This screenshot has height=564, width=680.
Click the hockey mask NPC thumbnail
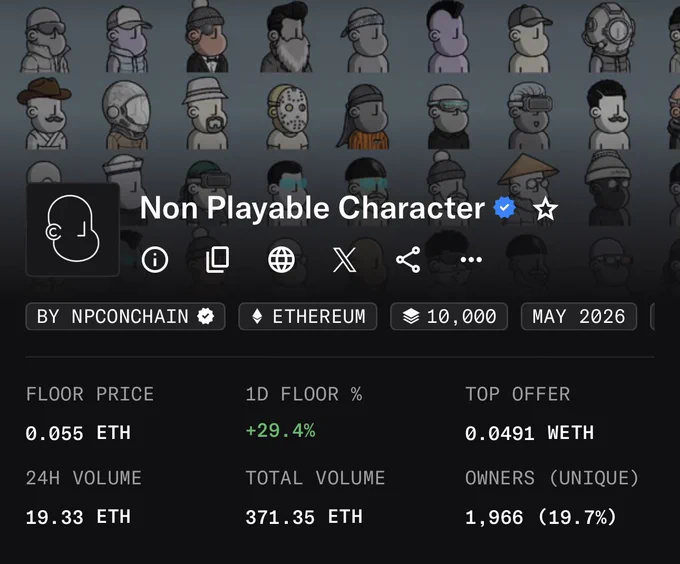pyautogui.click(x=288, y=116)
